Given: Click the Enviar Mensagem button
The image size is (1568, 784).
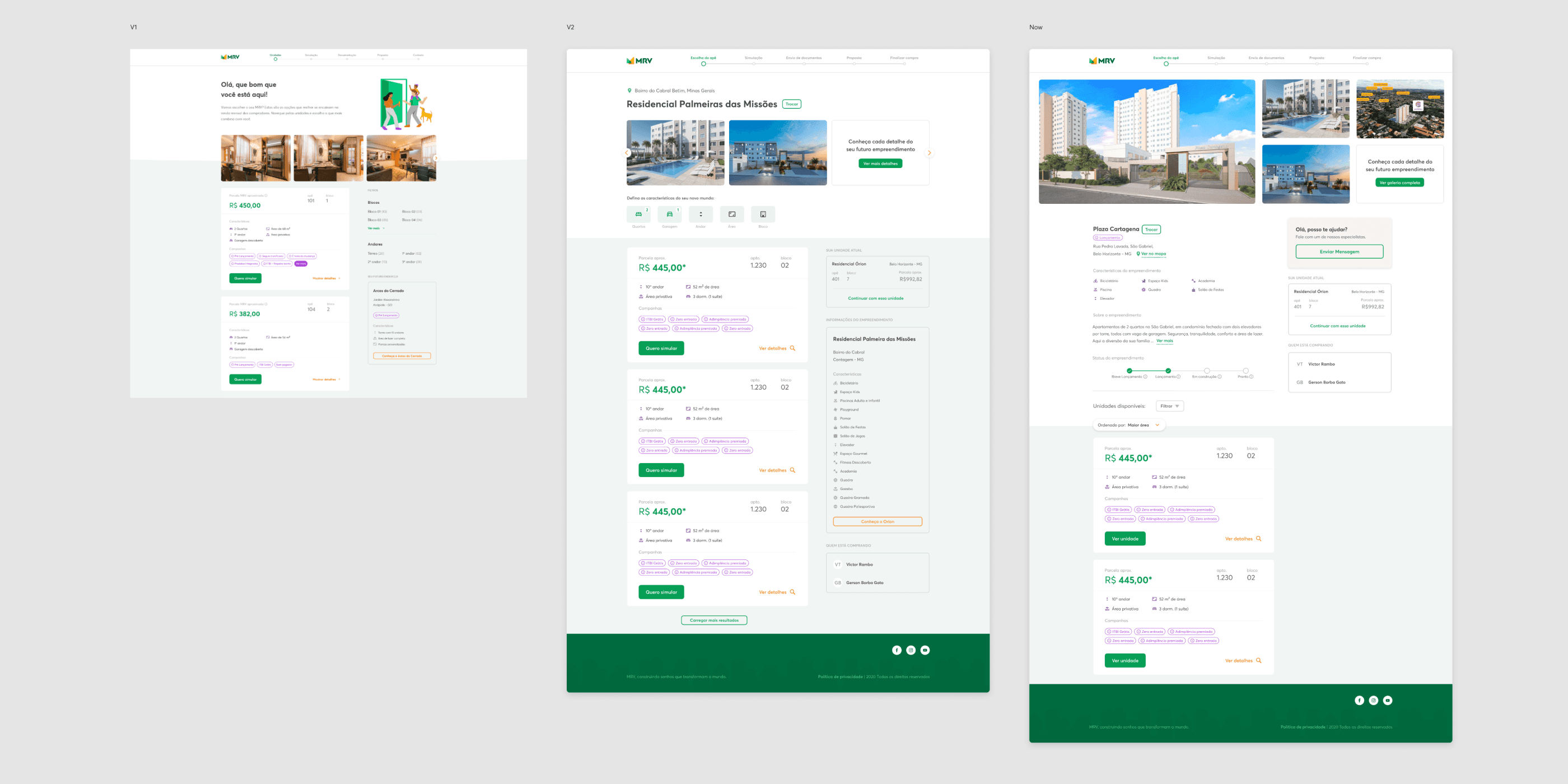Looking at the screenshot, I should point(1338,251).
